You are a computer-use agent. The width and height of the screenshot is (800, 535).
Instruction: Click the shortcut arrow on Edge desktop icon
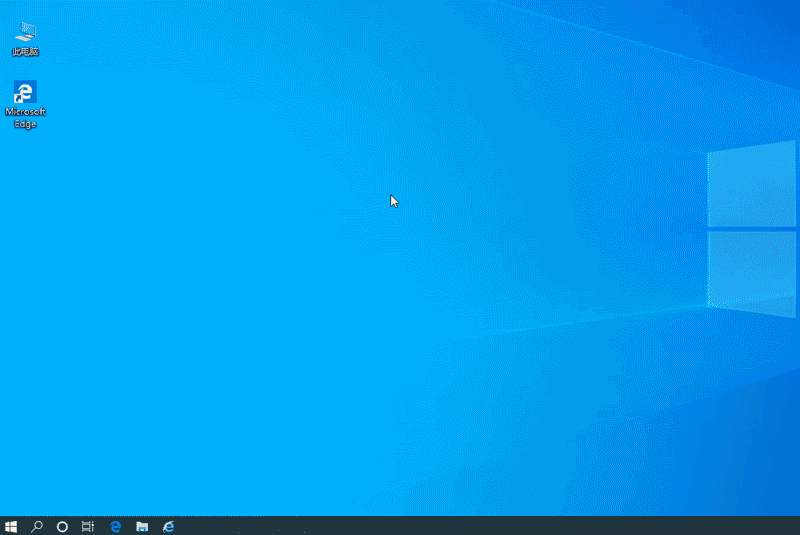coord(18,100)
